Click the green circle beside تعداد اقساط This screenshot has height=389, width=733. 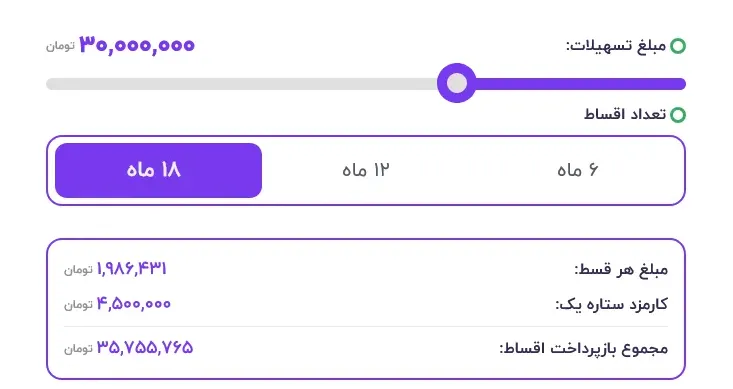click(678, 115)
